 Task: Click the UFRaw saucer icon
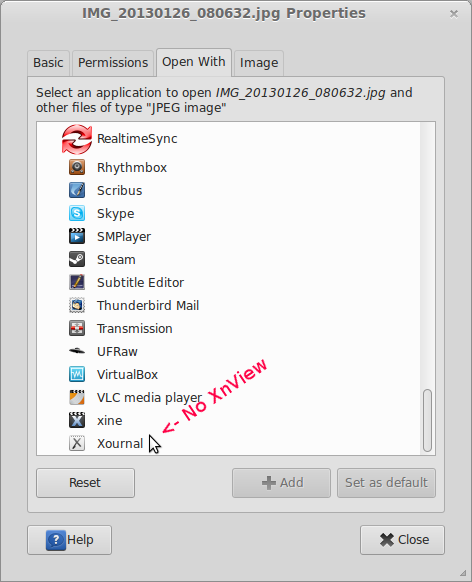pyautogui.click(x=77, y=351)
